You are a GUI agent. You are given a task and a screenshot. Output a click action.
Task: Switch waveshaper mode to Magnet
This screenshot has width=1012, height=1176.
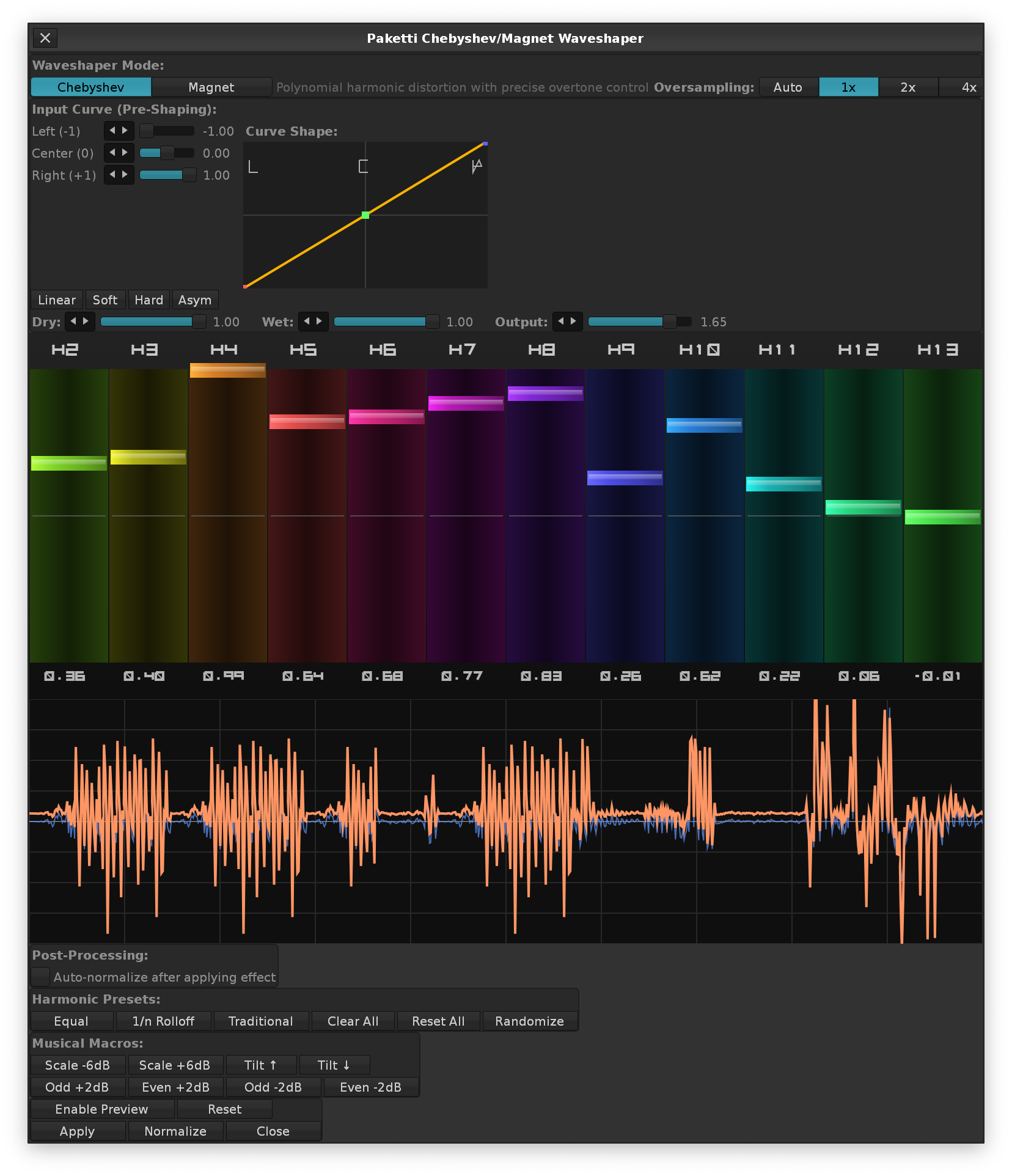pos(211,87)
